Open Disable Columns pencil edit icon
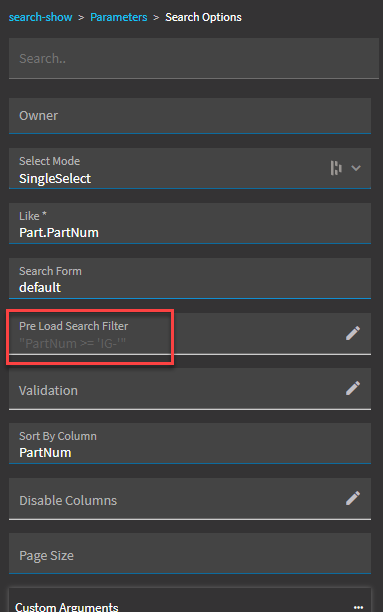Screen dimensions: 383x612 pyautogui.click(x=353, y=498)
